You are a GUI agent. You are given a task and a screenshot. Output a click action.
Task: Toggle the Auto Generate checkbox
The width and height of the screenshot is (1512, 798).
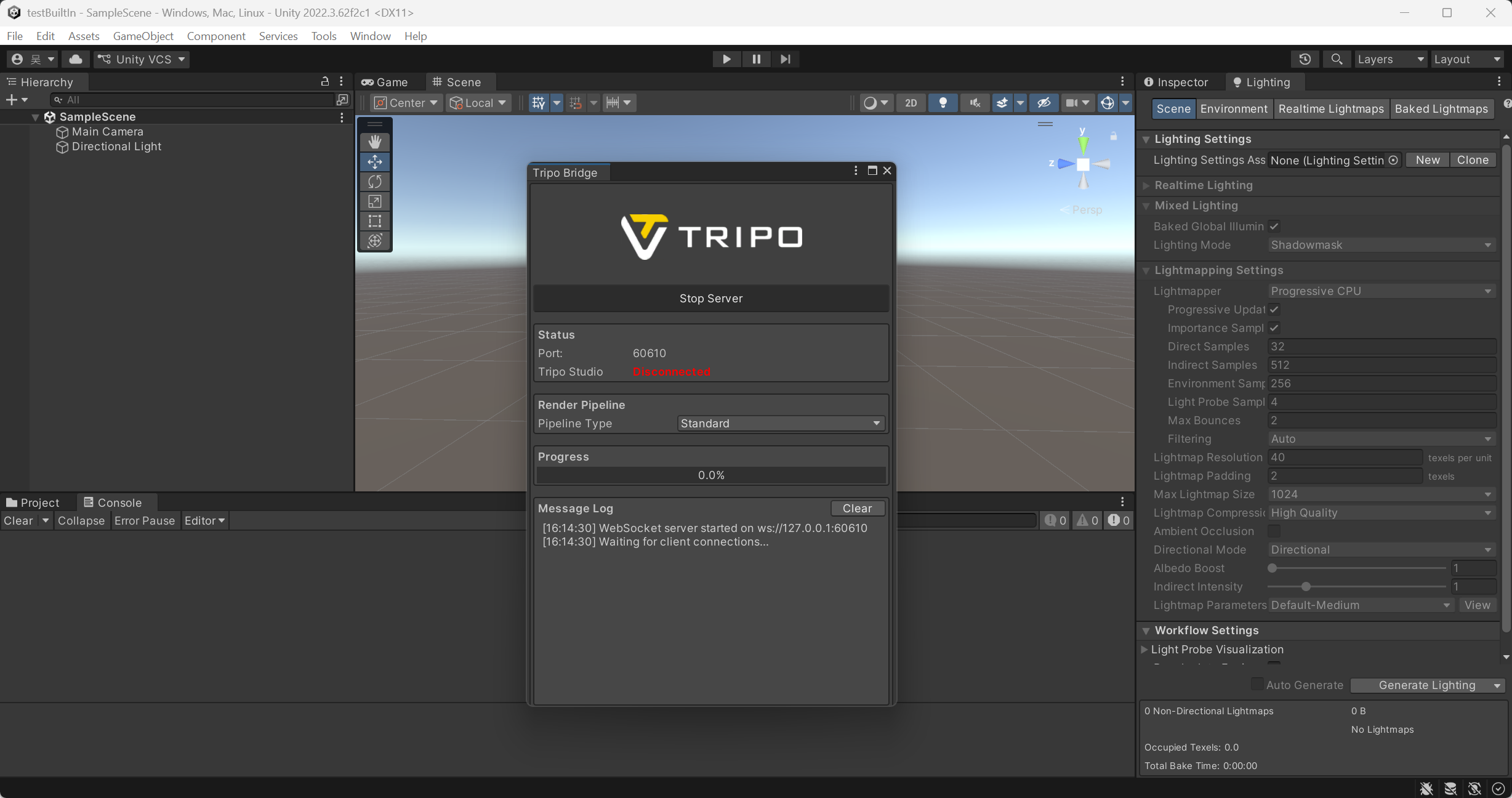[x=1257, y=685]
